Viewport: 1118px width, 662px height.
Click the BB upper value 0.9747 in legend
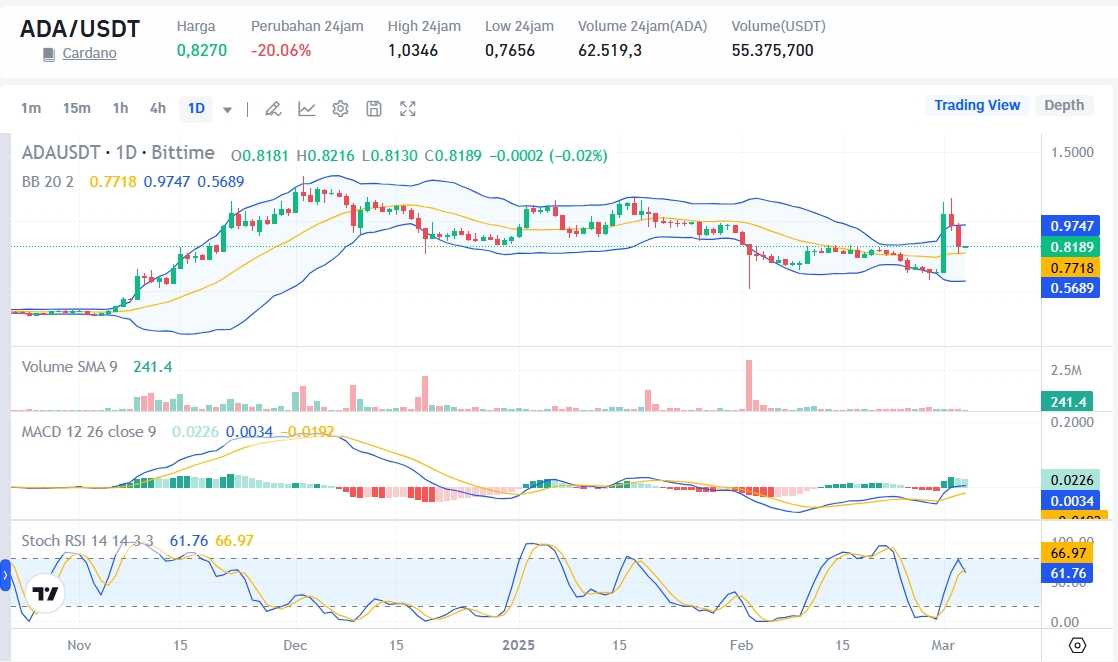pos(167,182)
